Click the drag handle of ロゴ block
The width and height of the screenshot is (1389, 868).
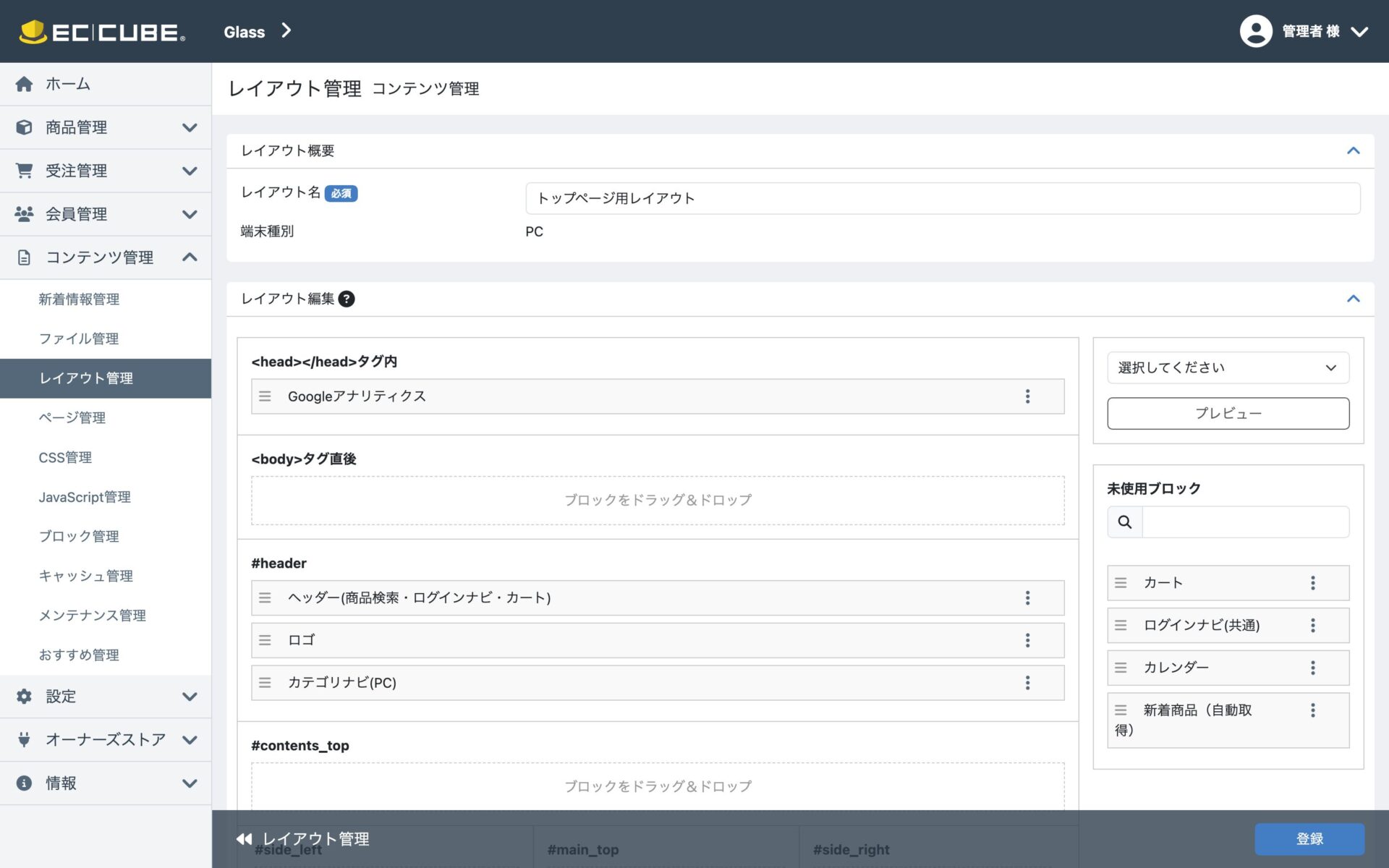click(x=265, y=640)
